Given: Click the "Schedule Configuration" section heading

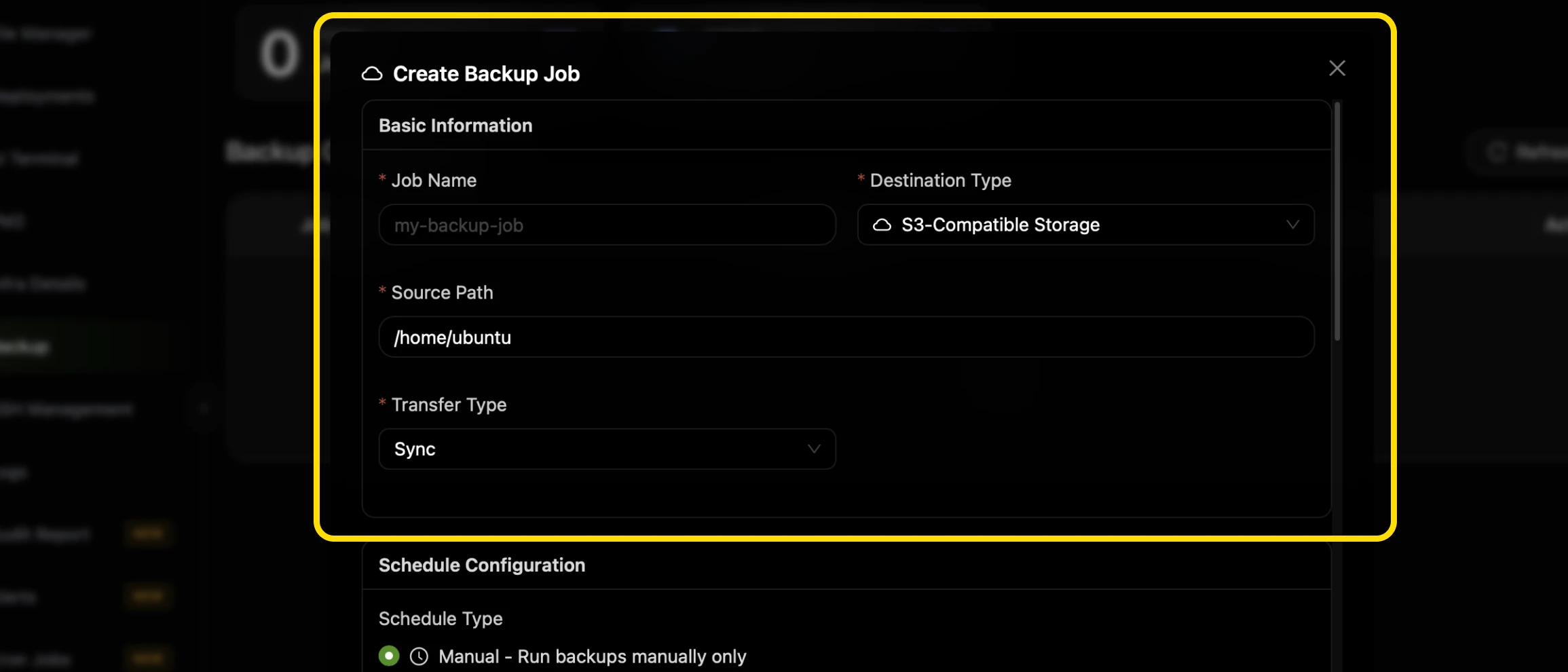Looking at the screenshot, I should pyautogui.click(x=482, y=565).
